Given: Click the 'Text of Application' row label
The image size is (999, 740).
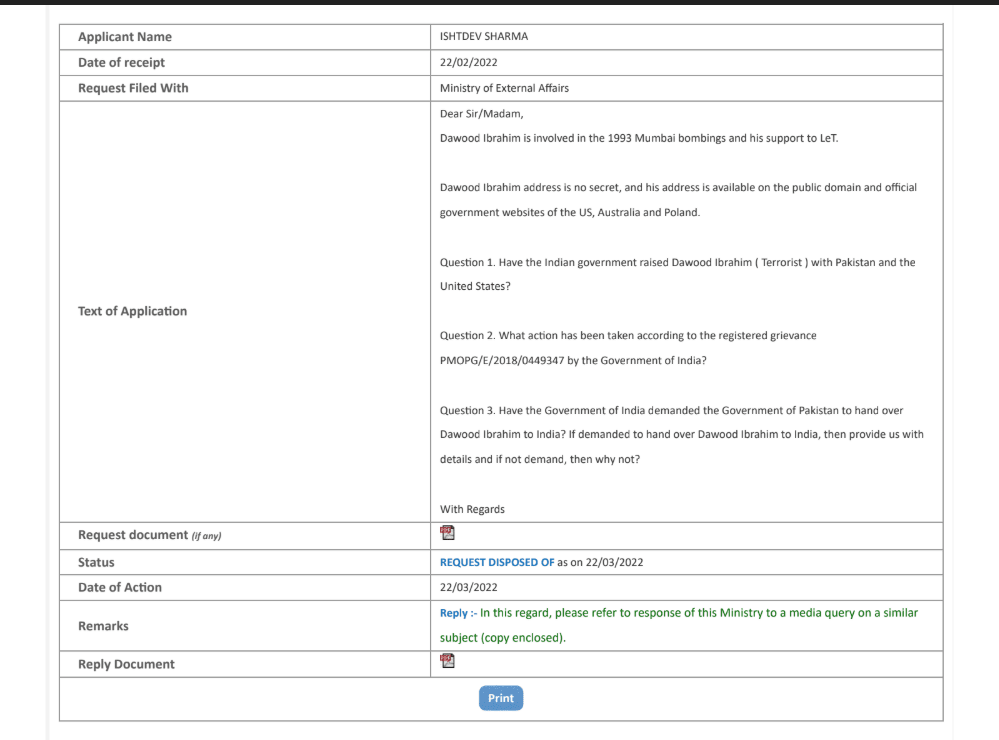Looking at the screenshot, I should point(132,311).
